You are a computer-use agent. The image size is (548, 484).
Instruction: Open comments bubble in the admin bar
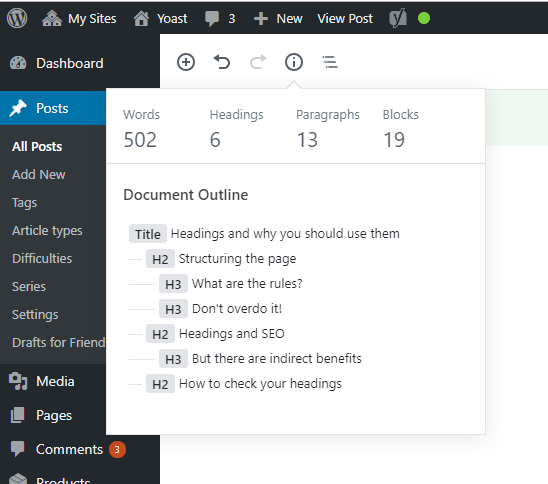(220, 18)
